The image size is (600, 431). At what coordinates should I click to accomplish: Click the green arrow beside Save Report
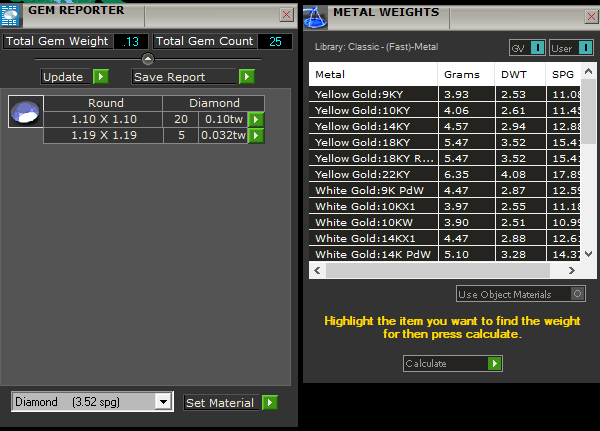click(246, 77)
